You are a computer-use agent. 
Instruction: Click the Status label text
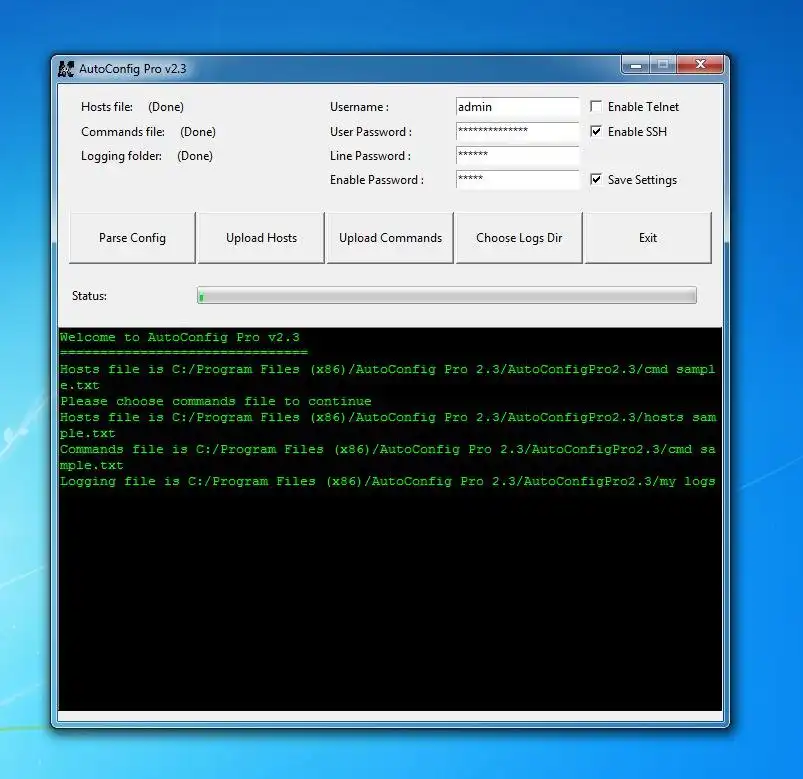click(89, 296)
